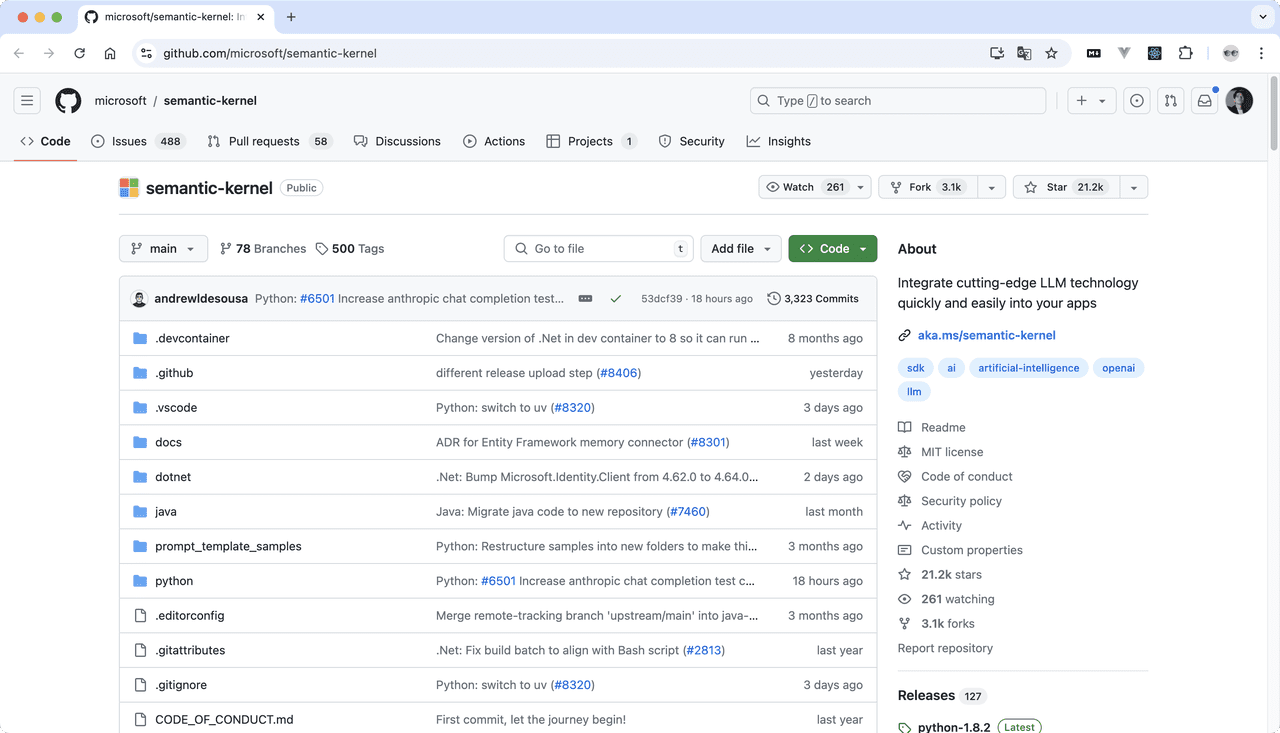Fork the repository with Fork button
The image size is (1280, 733).
pyautogui.click(x=928, y=187)
